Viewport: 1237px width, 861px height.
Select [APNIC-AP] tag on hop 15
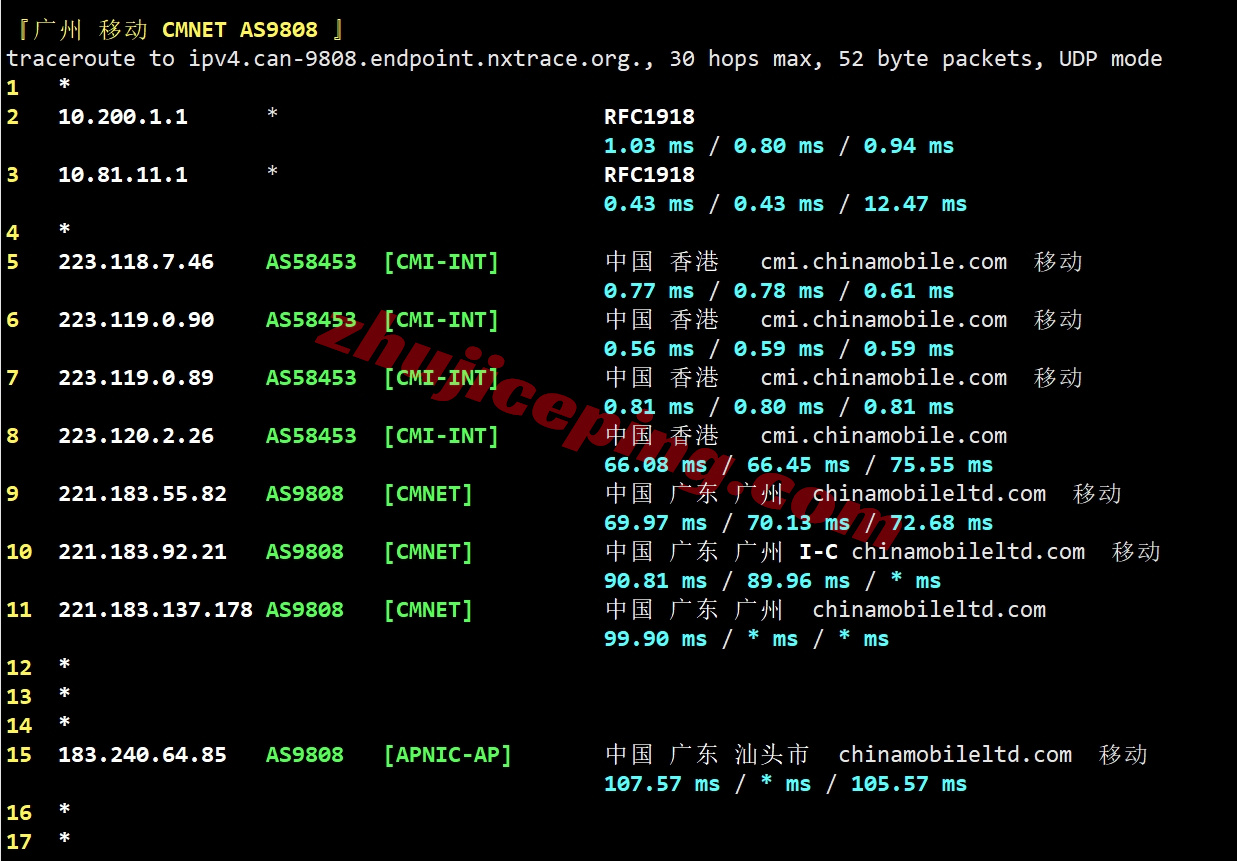pyautogui.click(x=448, y=755)
